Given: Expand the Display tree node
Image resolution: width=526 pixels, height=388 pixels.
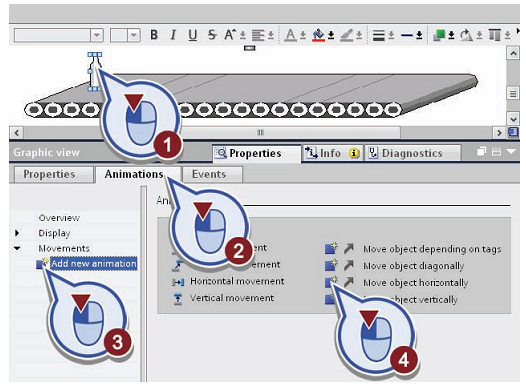Looking at the screenshot, I should [17, 233].
